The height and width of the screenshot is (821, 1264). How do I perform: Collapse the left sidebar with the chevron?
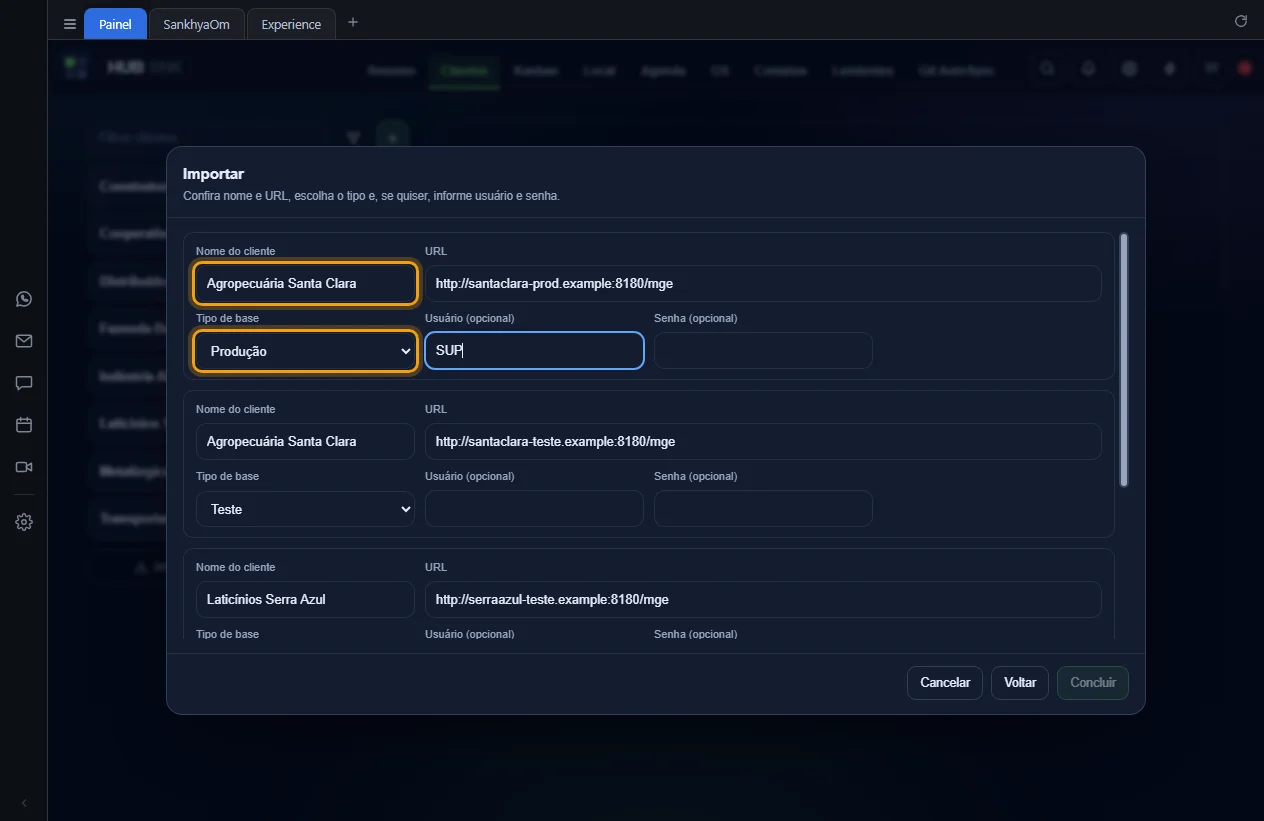click(x=24, y=803)
